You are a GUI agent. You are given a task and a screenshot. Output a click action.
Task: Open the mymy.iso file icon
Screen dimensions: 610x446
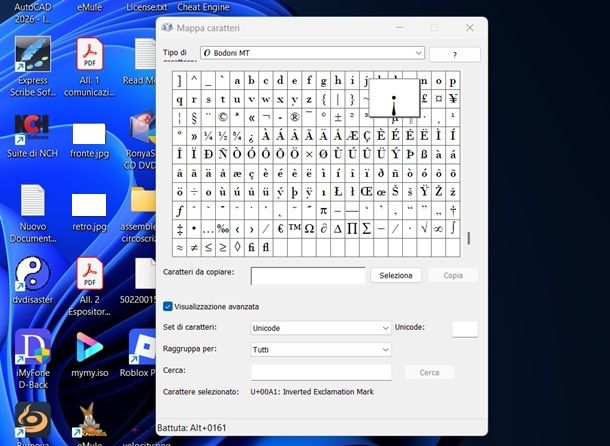89,350
